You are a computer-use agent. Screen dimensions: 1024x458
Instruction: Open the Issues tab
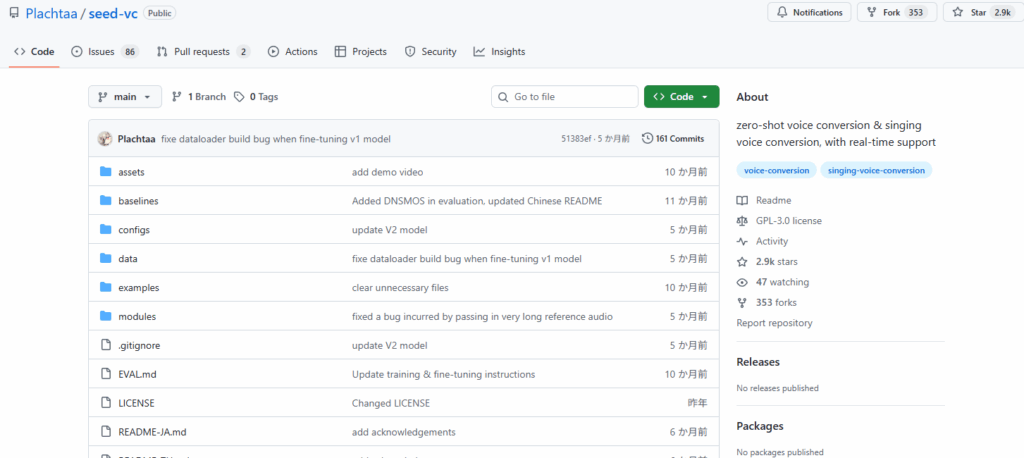tap(105, 52)
